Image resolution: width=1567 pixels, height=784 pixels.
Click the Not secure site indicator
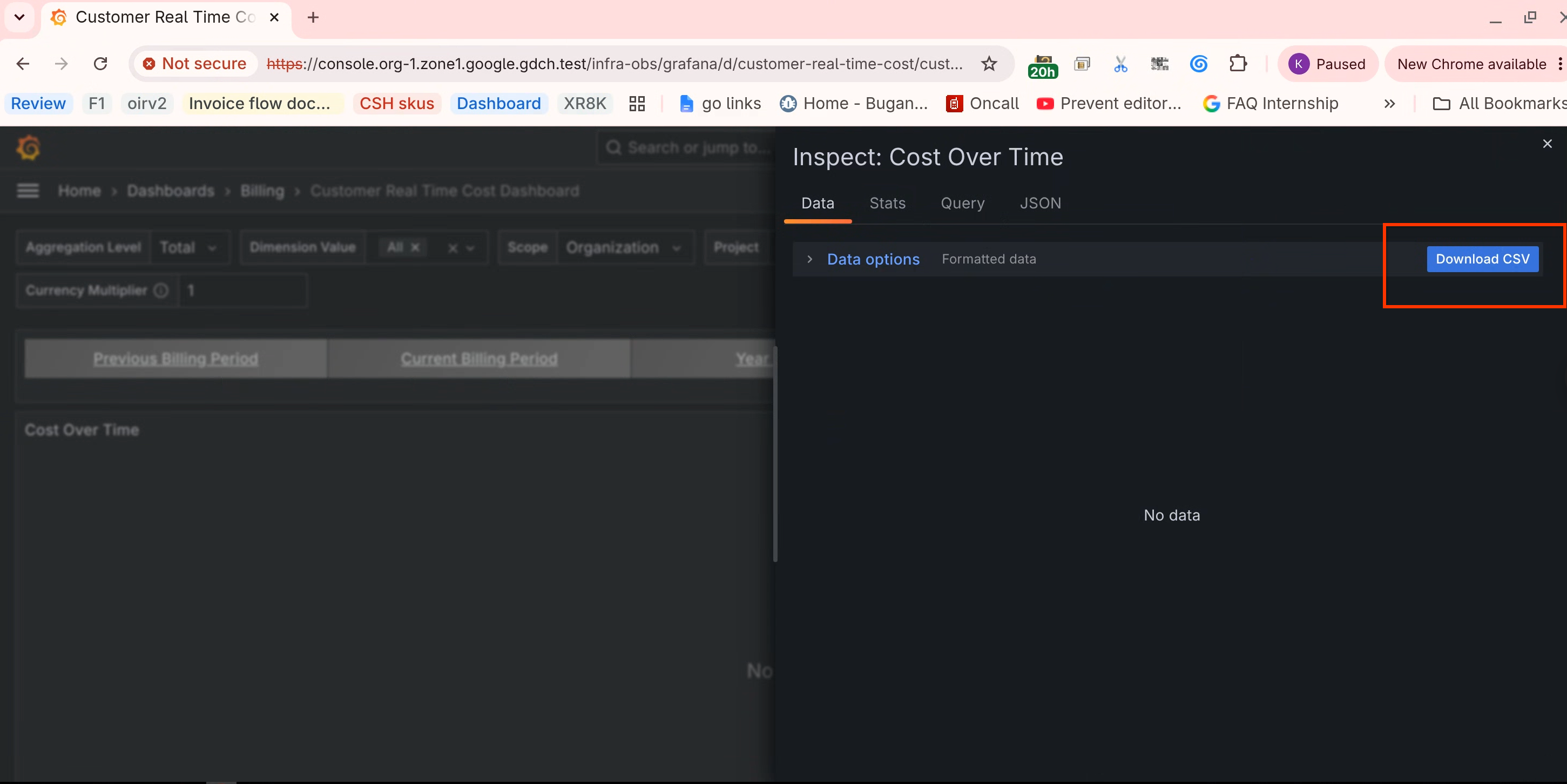(x=194, y=64)
